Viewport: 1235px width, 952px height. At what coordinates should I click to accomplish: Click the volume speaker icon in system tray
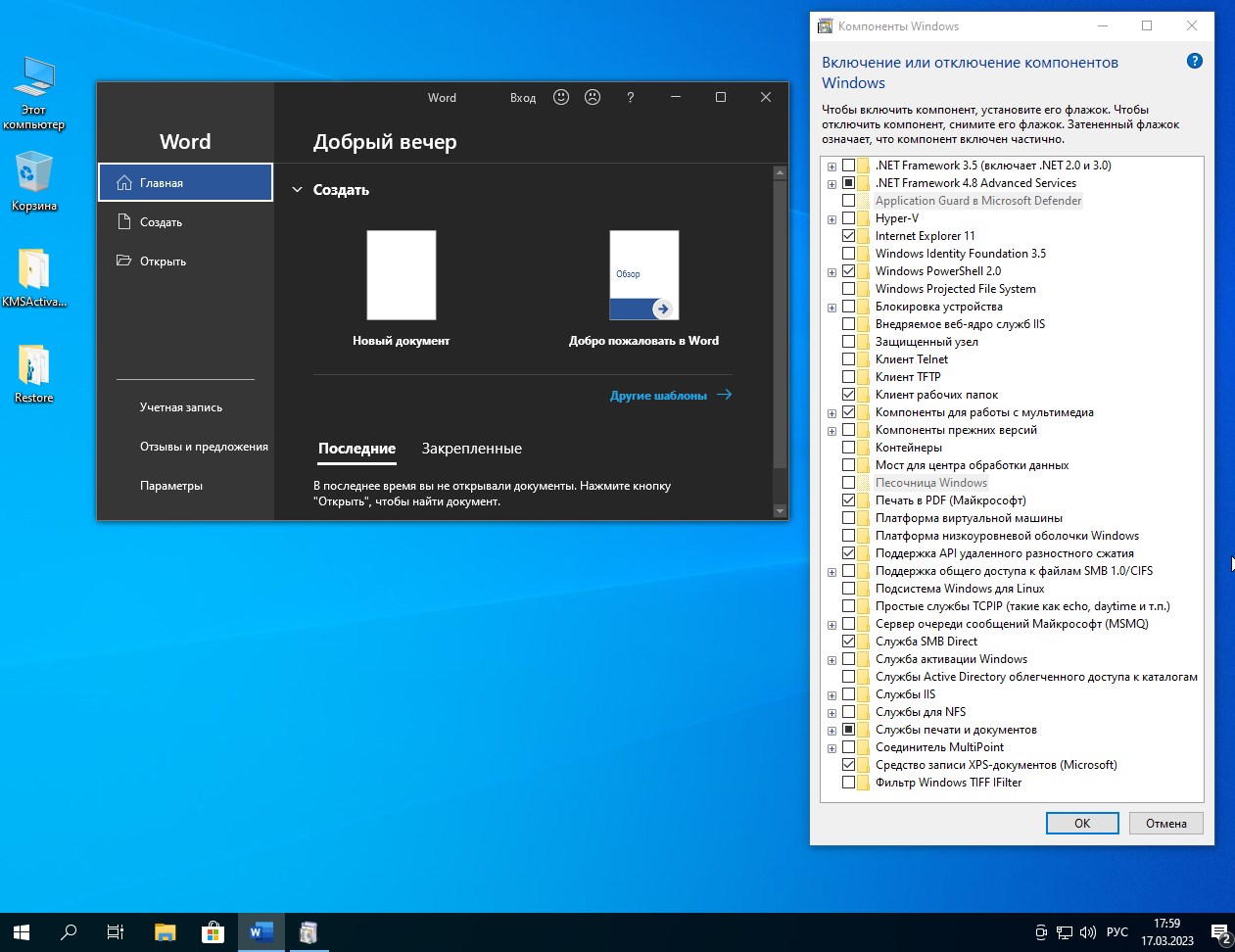click(x=1089, y=931)
